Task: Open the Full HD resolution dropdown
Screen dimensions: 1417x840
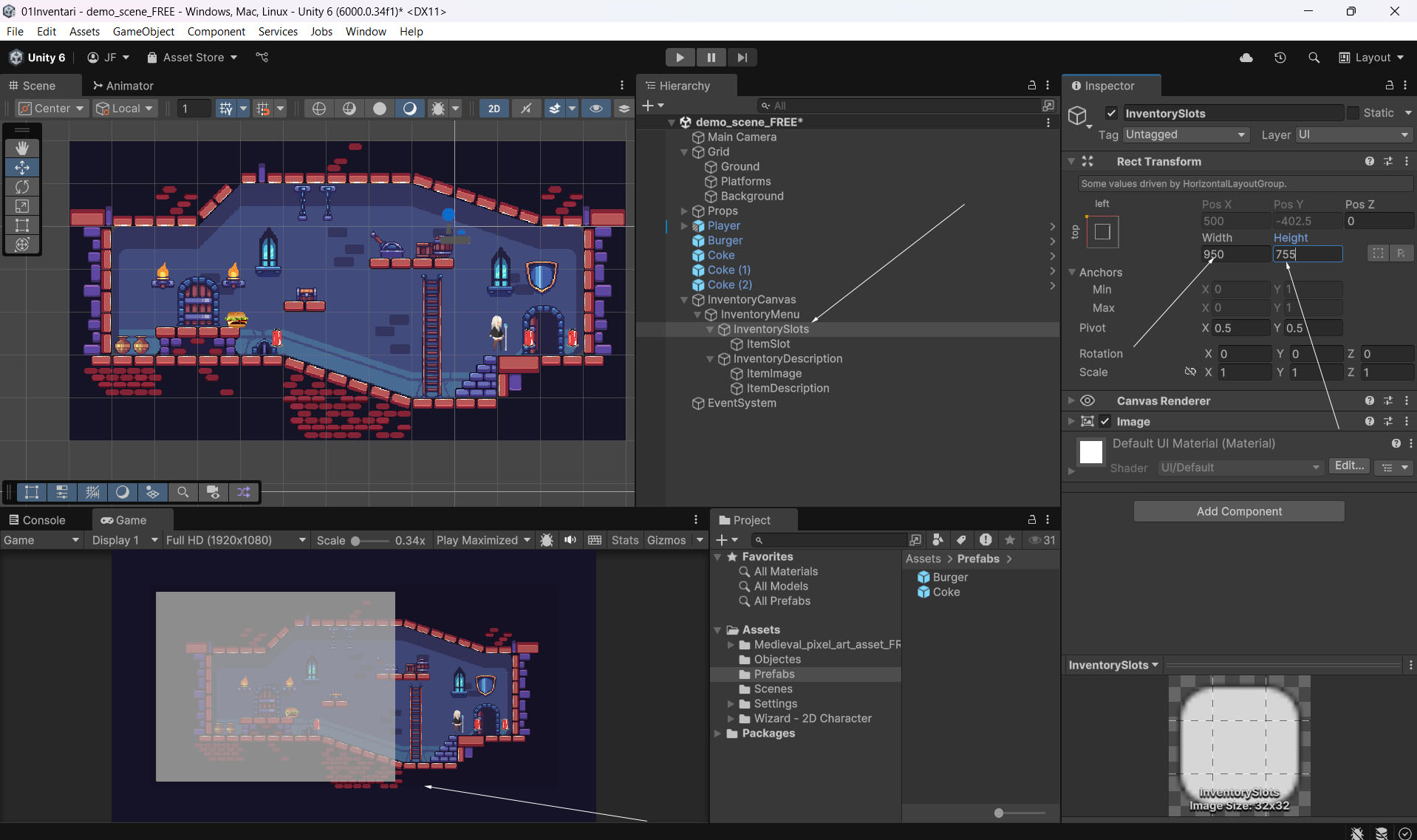Action: point(235,540)
